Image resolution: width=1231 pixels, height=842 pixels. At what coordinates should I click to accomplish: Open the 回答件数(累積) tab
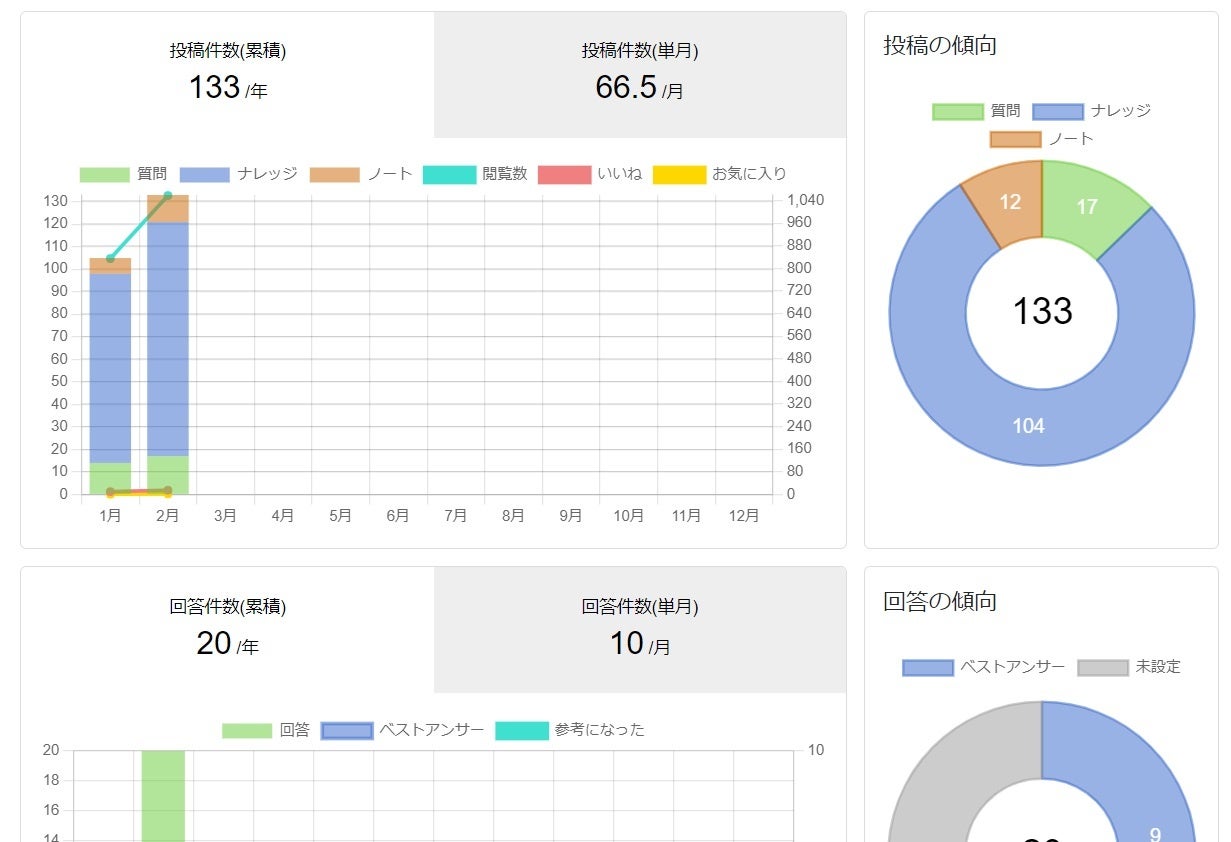[227, 630]
